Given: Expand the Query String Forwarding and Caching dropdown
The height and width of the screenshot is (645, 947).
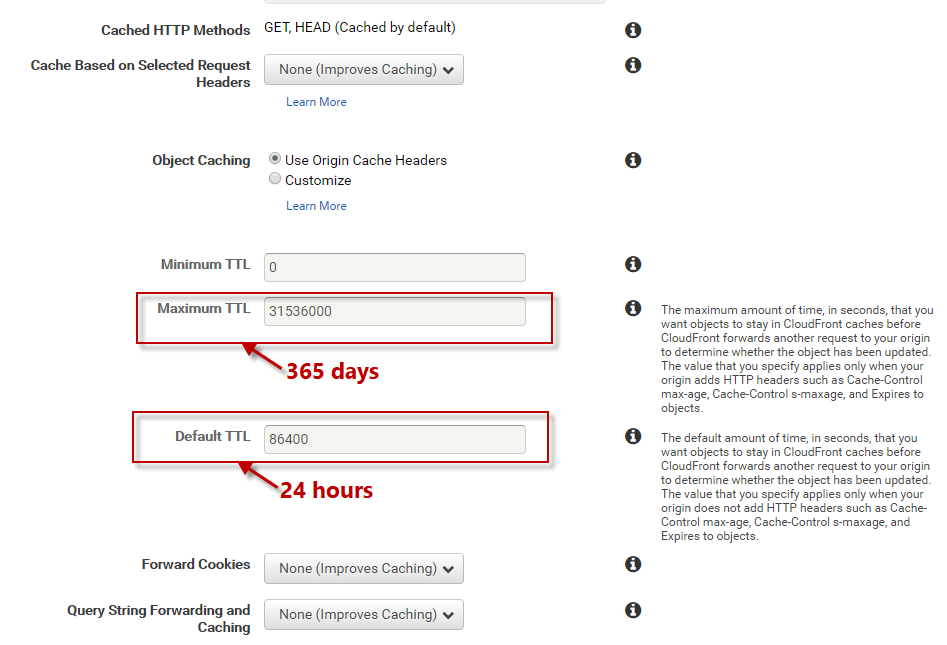Looking at the screenshot, I should [x=364, y=614].
